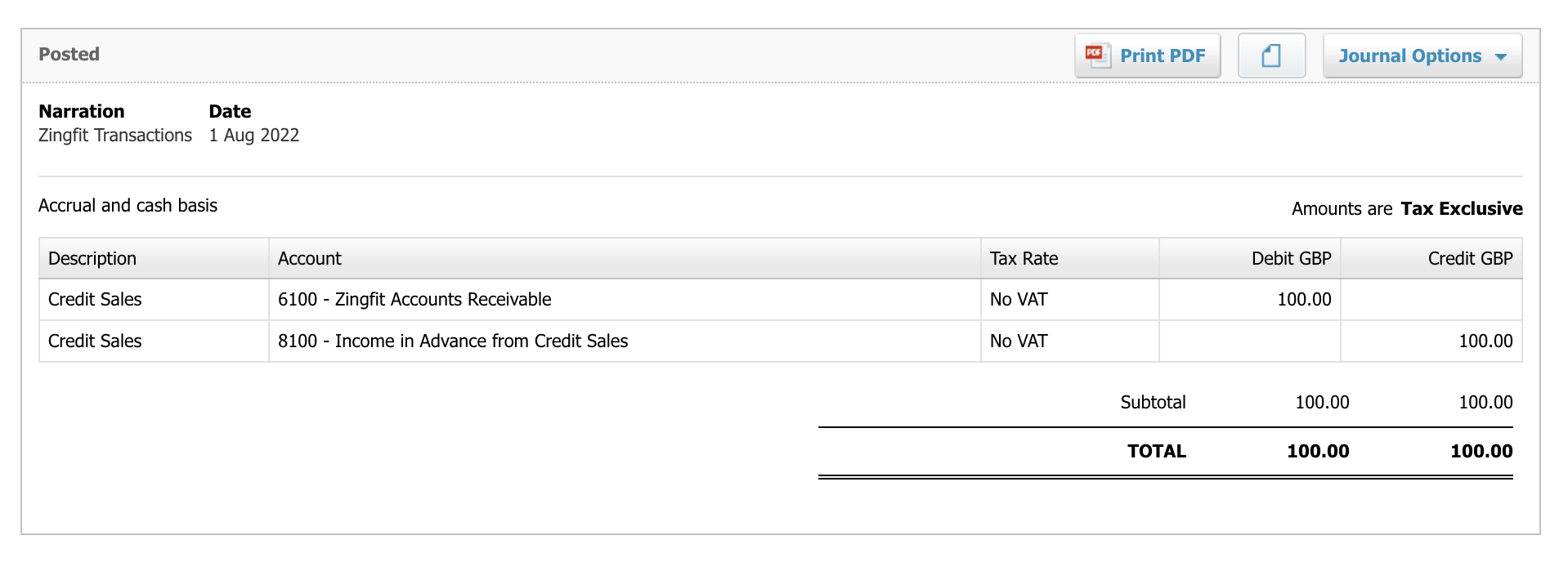Click the Posted status label

tap(69, 54)
